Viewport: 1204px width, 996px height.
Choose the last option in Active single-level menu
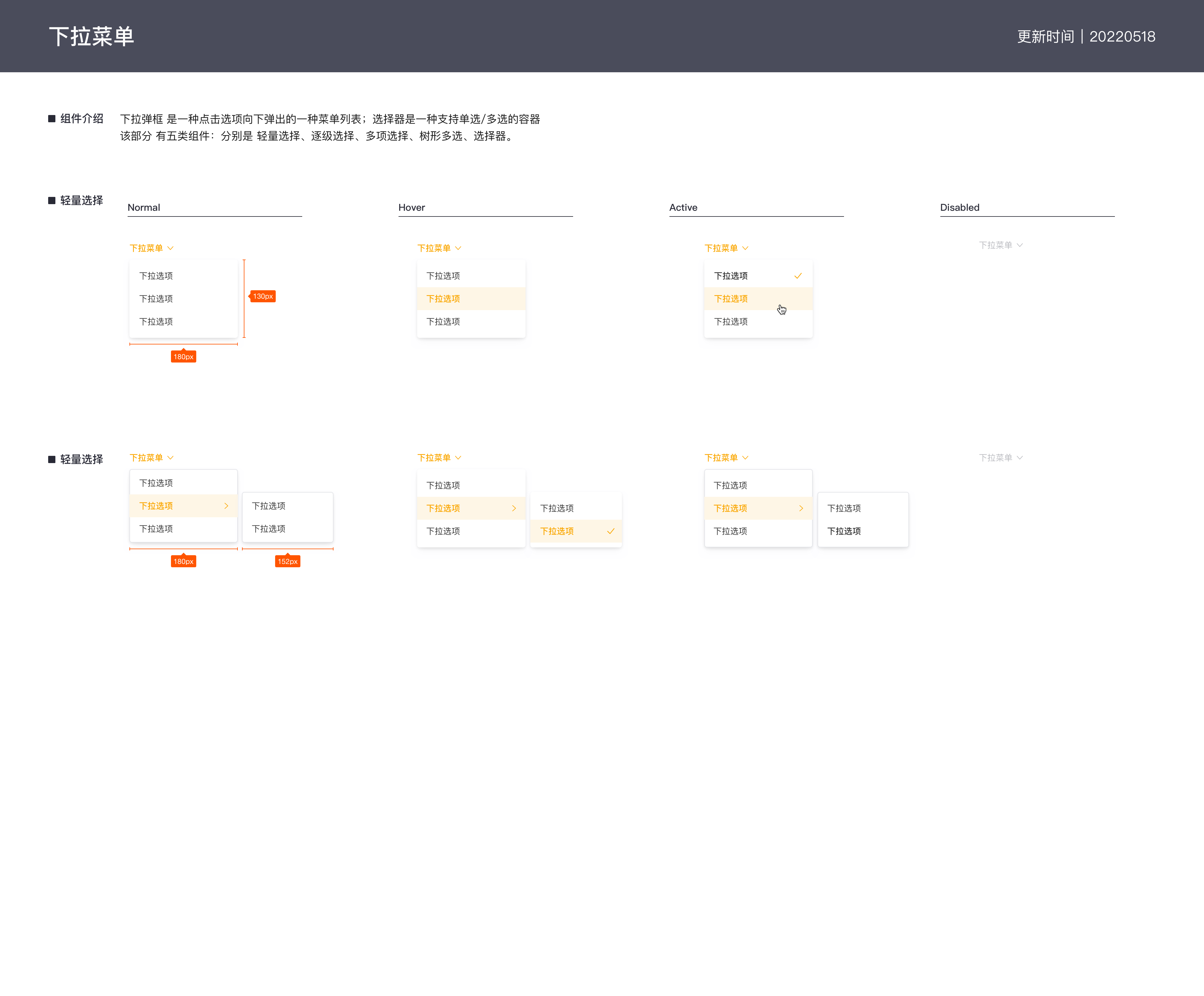759,322
